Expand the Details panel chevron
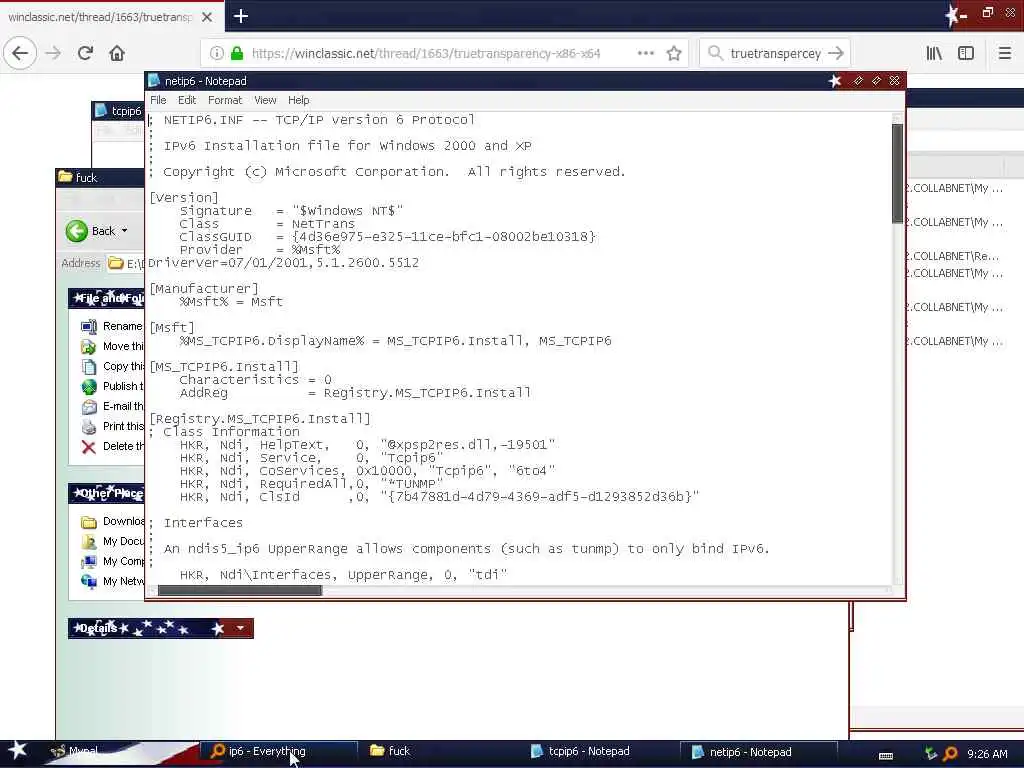The width and height of the screenshot is (1024, 768). pos(240,628)
